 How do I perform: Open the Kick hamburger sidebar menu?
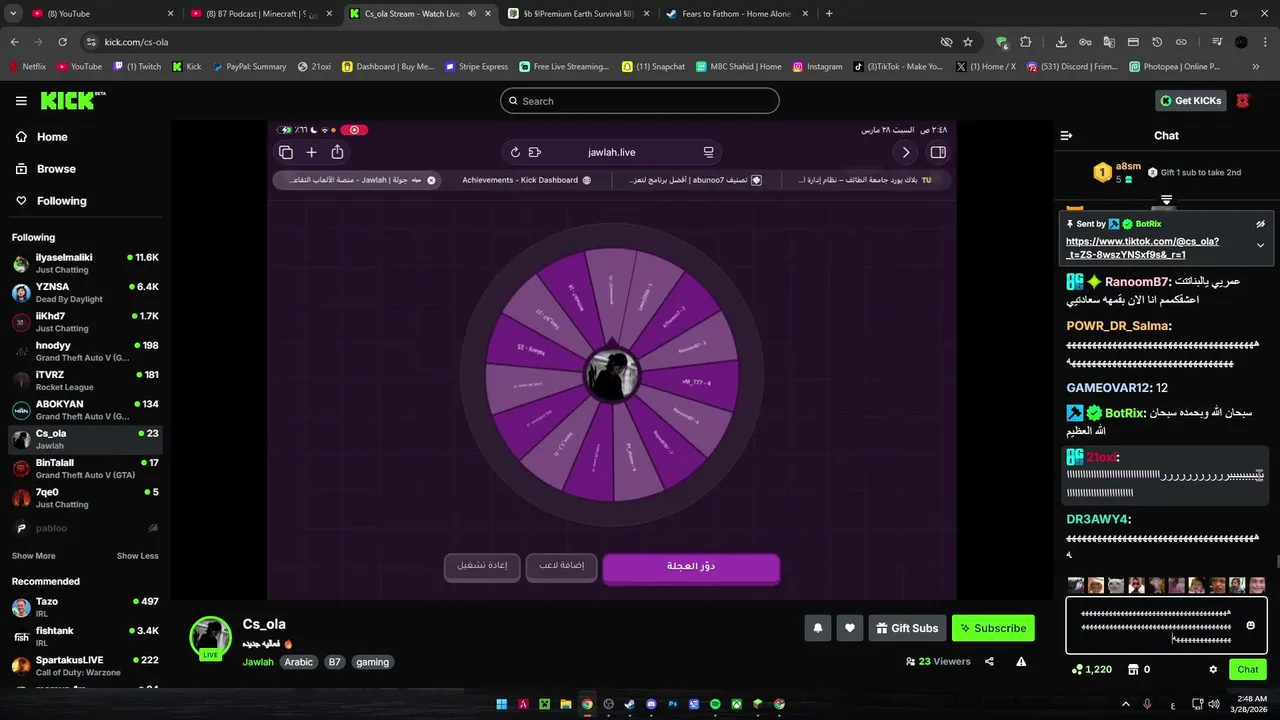pos(21,101)
